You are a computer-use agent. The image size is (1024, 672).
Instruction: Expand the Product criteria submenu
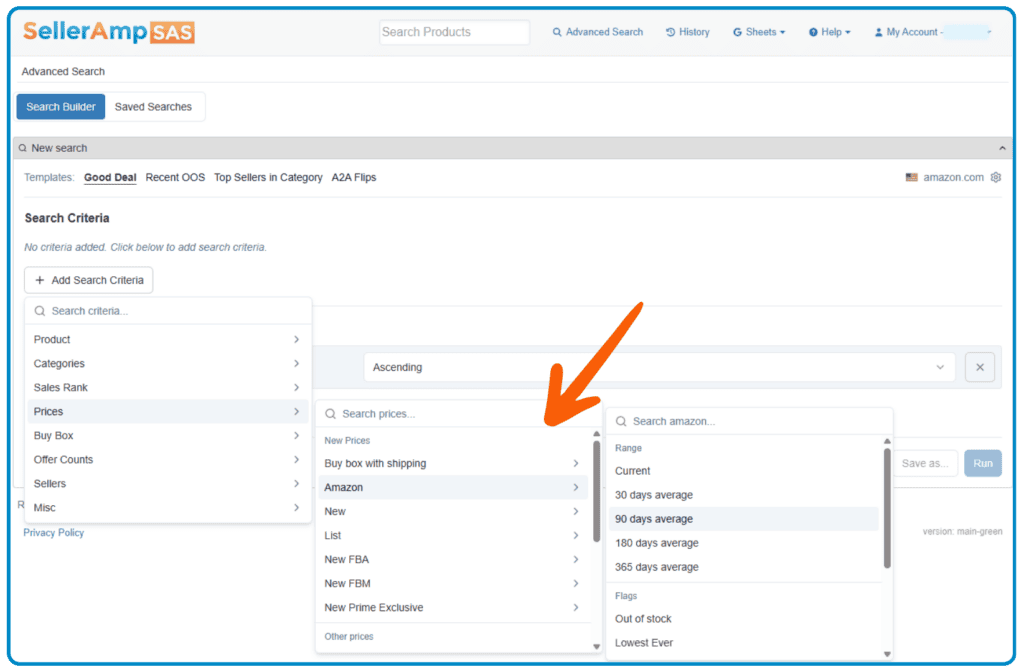point(167,340)
